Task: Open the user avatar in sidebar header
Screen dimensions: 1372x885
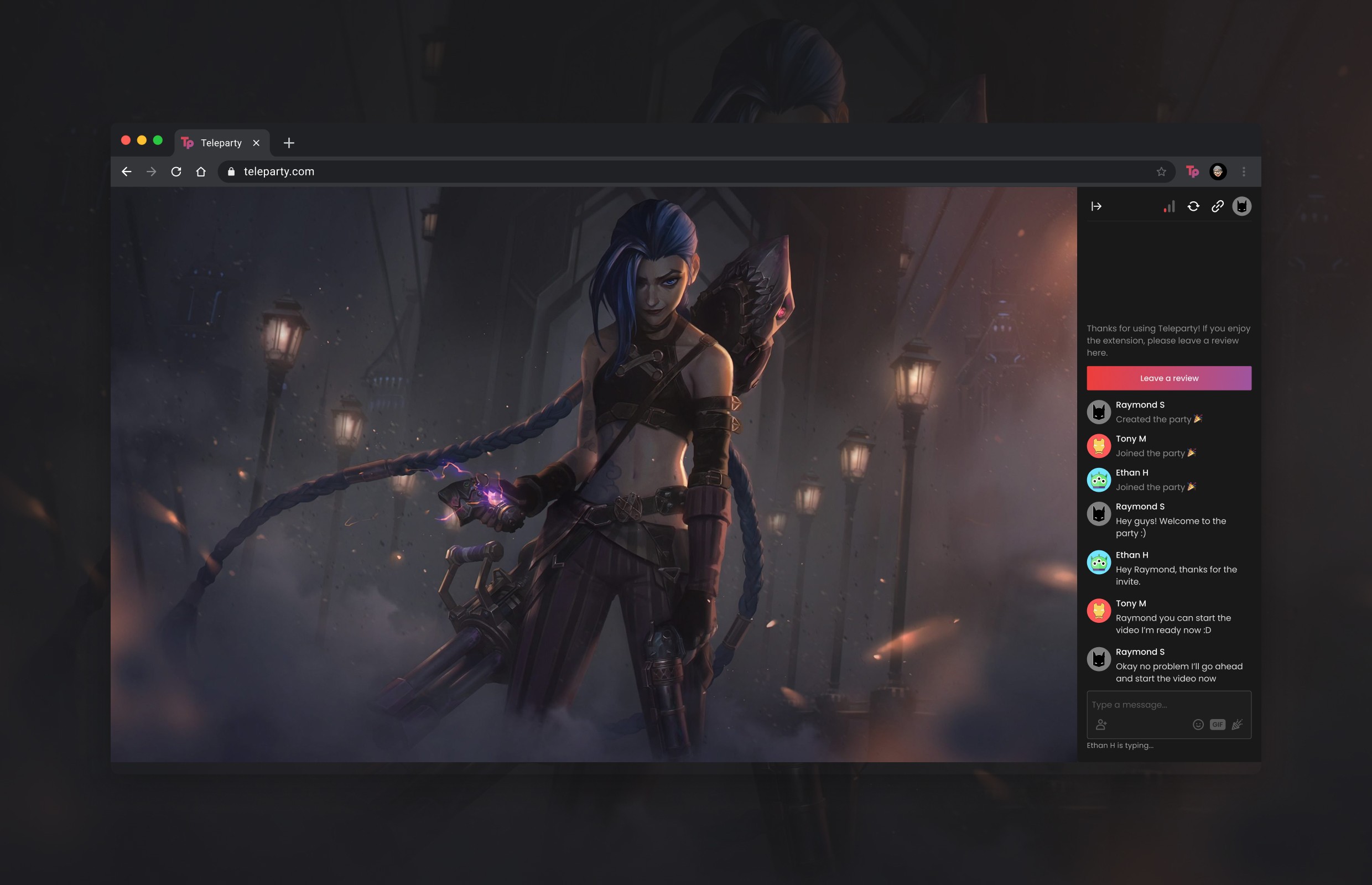Action: [x=1241, y=206]
